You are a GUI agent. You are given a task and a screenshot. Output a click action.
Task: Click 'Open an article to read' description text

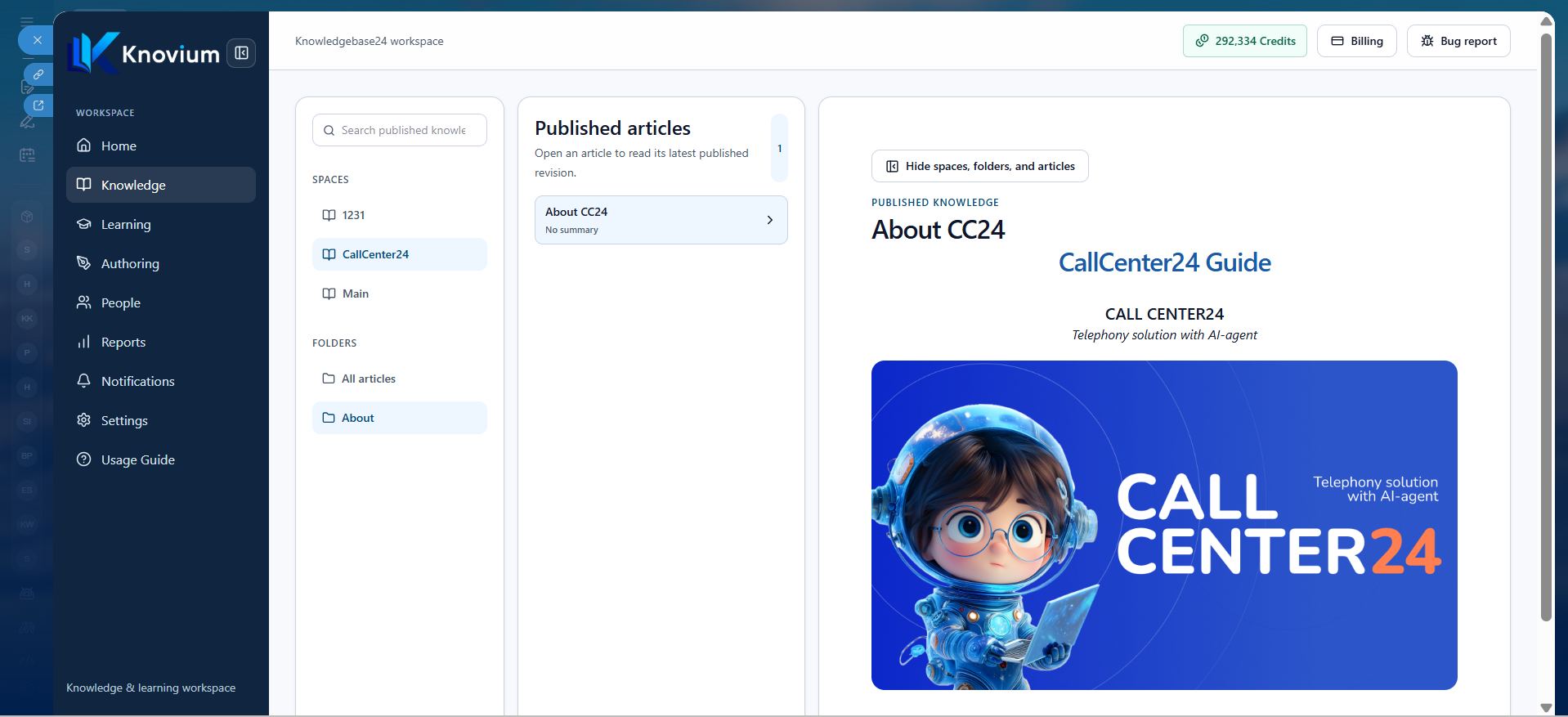point(642,163)
